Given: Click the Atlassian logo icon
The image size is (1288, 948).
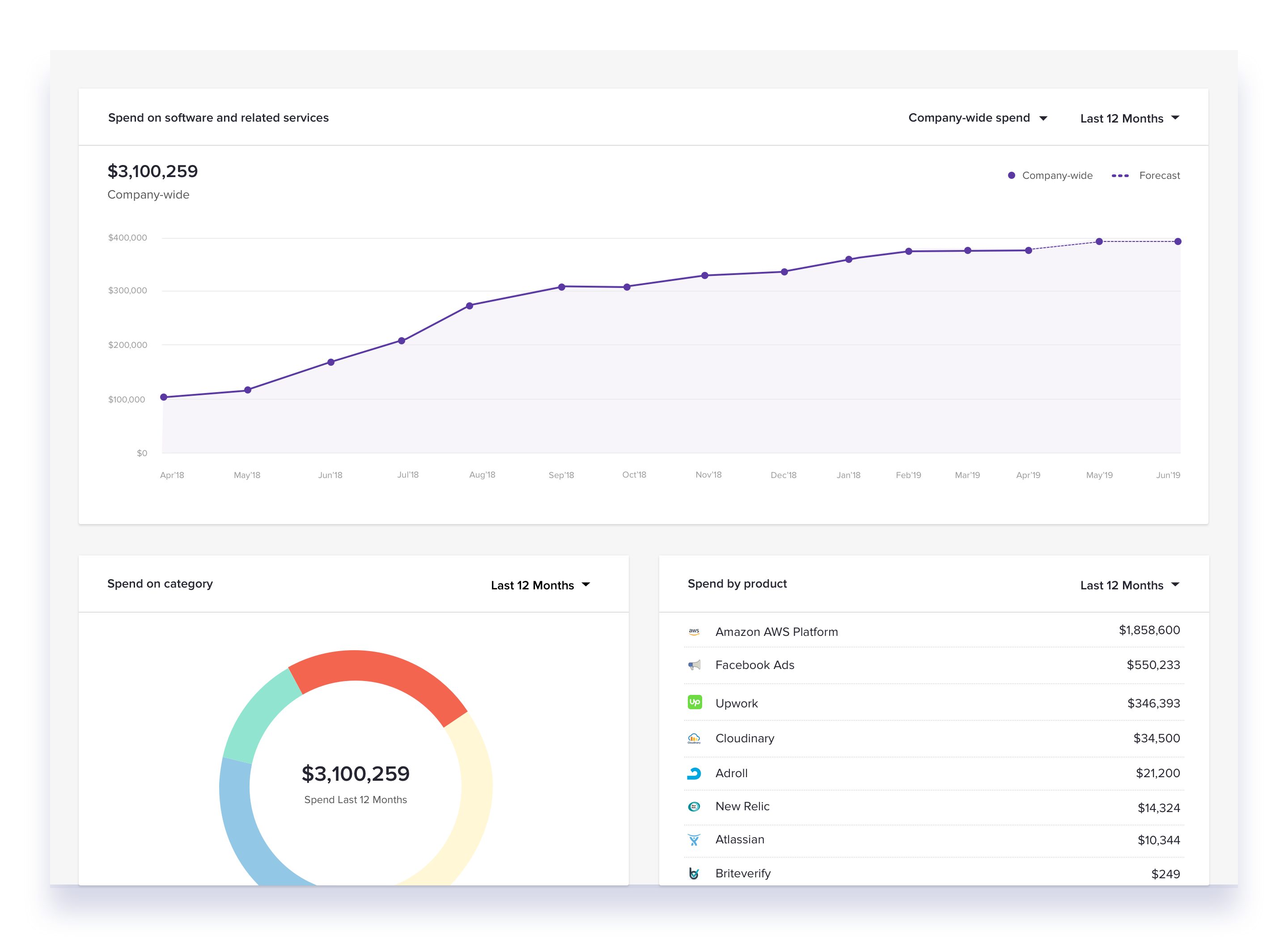Looking at the screenshot, I should point(694,839).
